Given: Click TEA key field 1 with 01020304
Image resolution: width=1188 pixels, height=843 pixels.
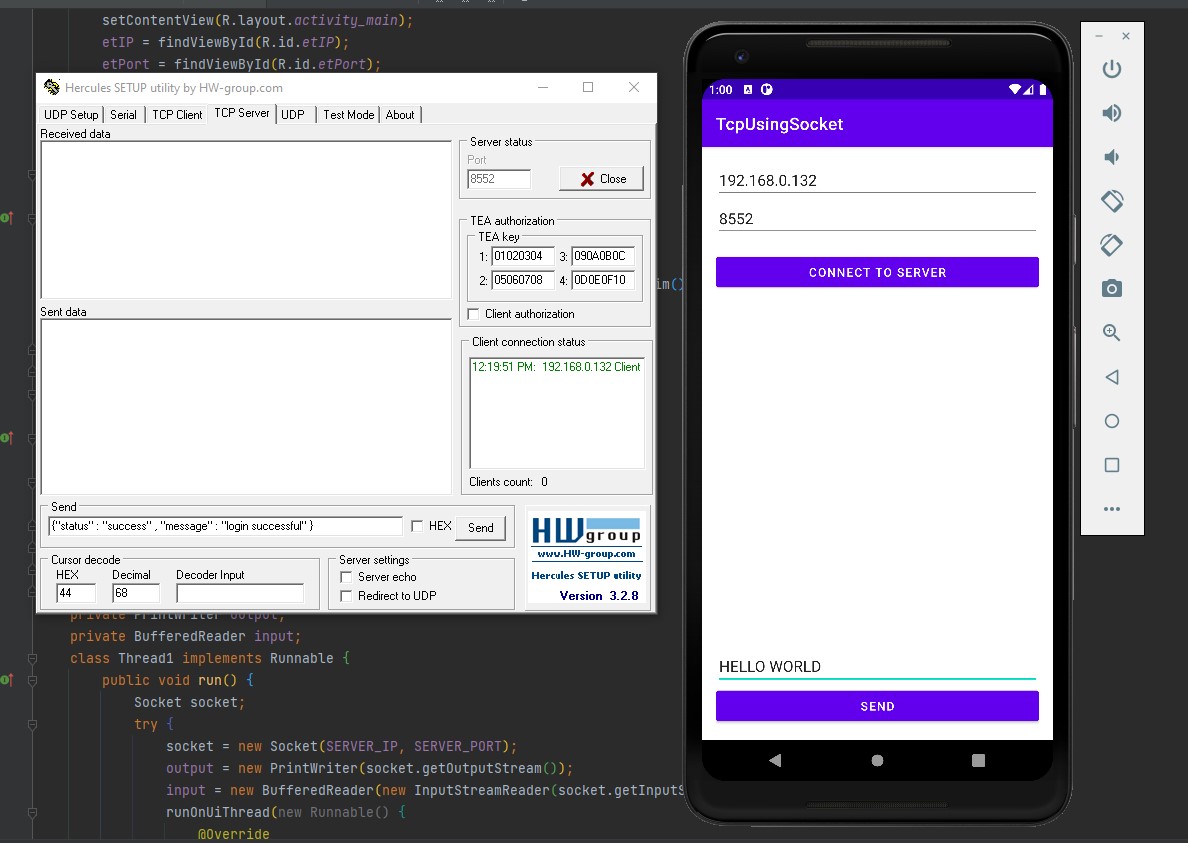Looking at the screenshot, I should 523,256.
